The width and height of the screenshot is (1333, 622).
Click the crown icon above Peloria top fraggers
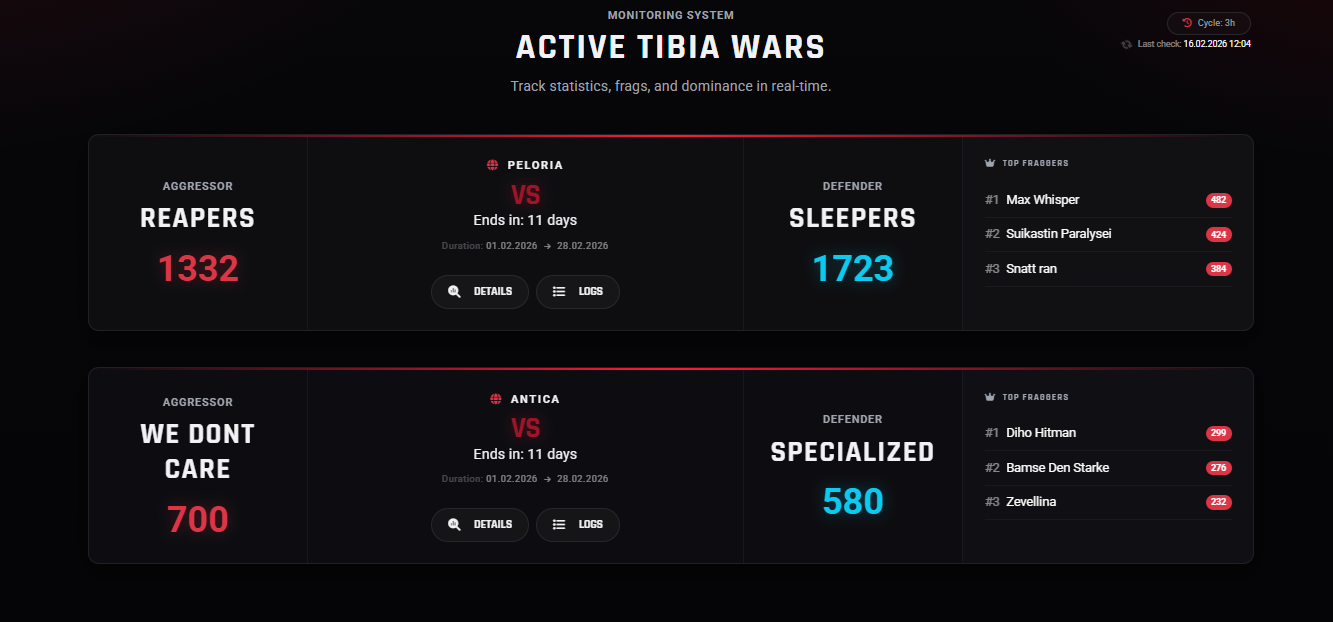(x=989, y=162)
